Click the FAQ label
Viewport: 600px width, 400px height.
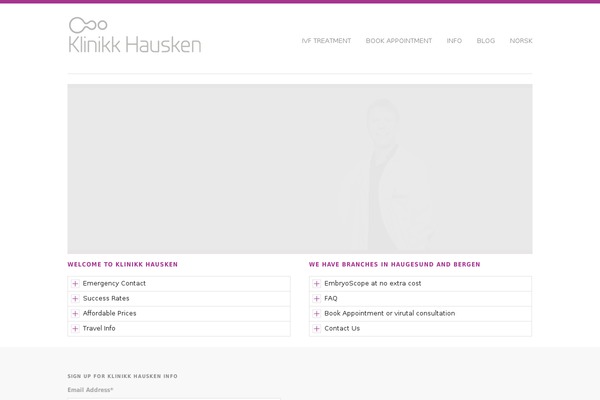coord(331,298)
